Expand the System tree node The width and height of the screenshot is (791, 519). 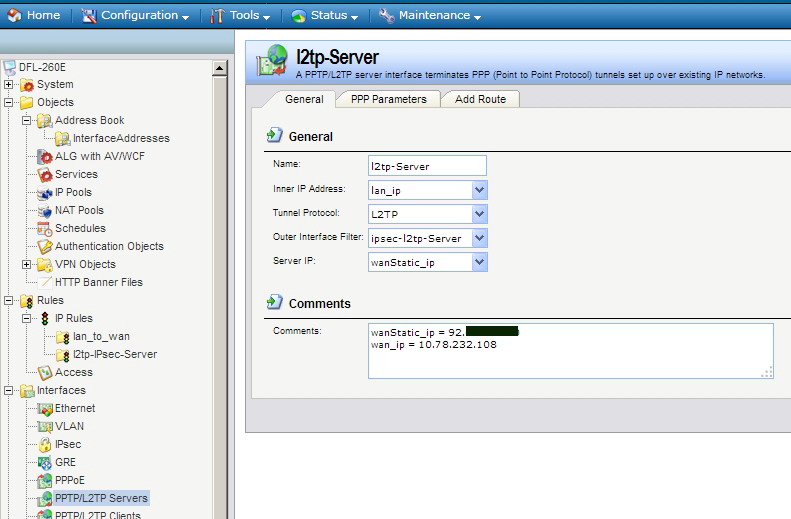pyautogui.click(x=9, y=84)
